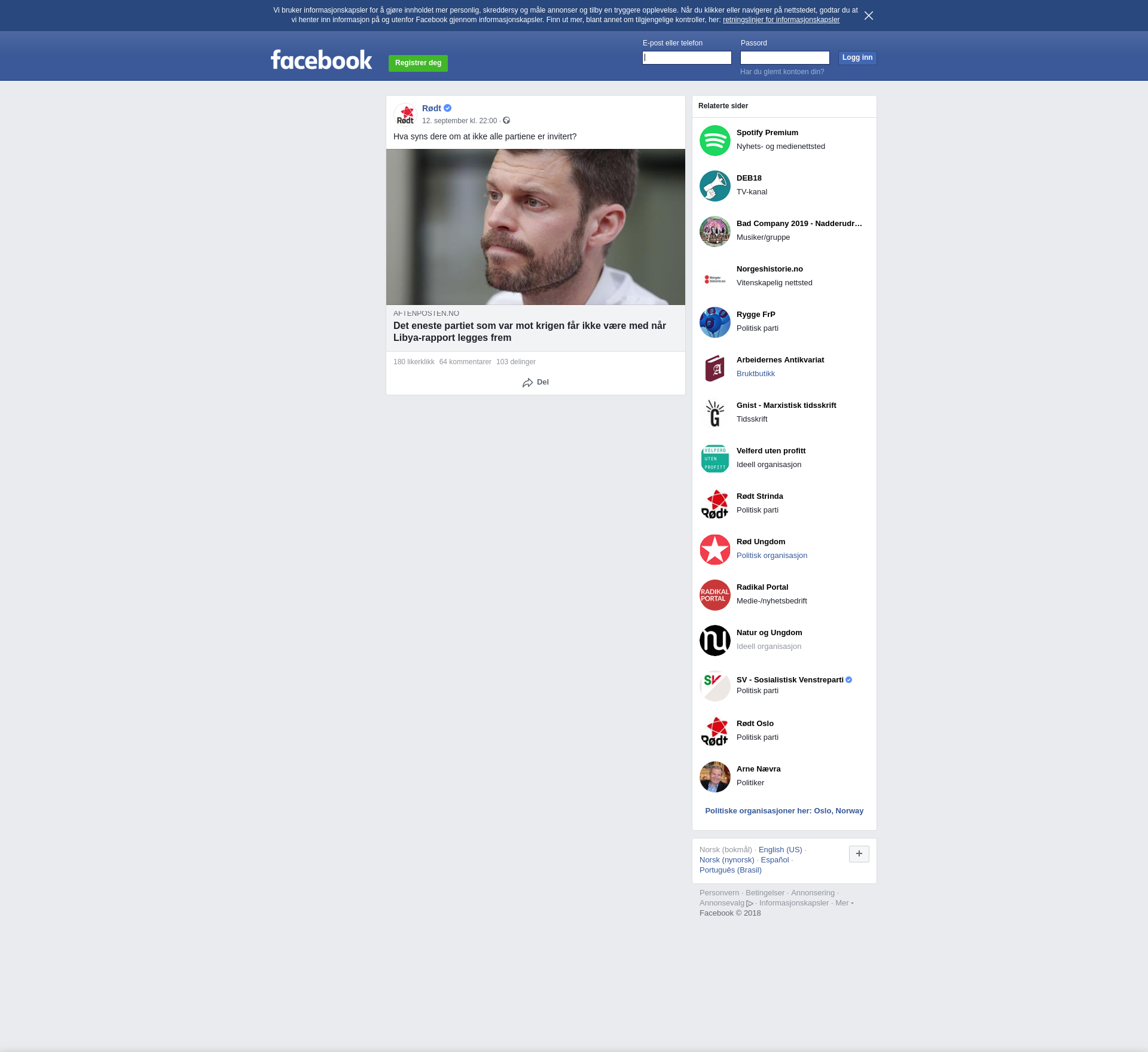Open the DEB18 page name

pos(749,178)
